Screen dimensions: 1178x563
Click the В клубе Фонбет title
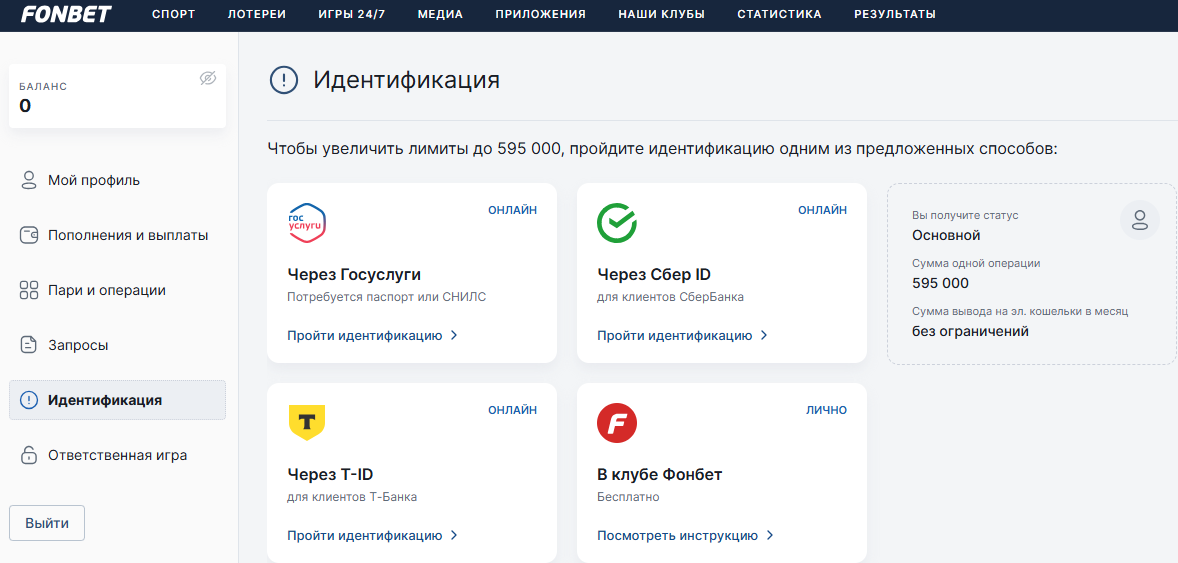pos(660,474)
